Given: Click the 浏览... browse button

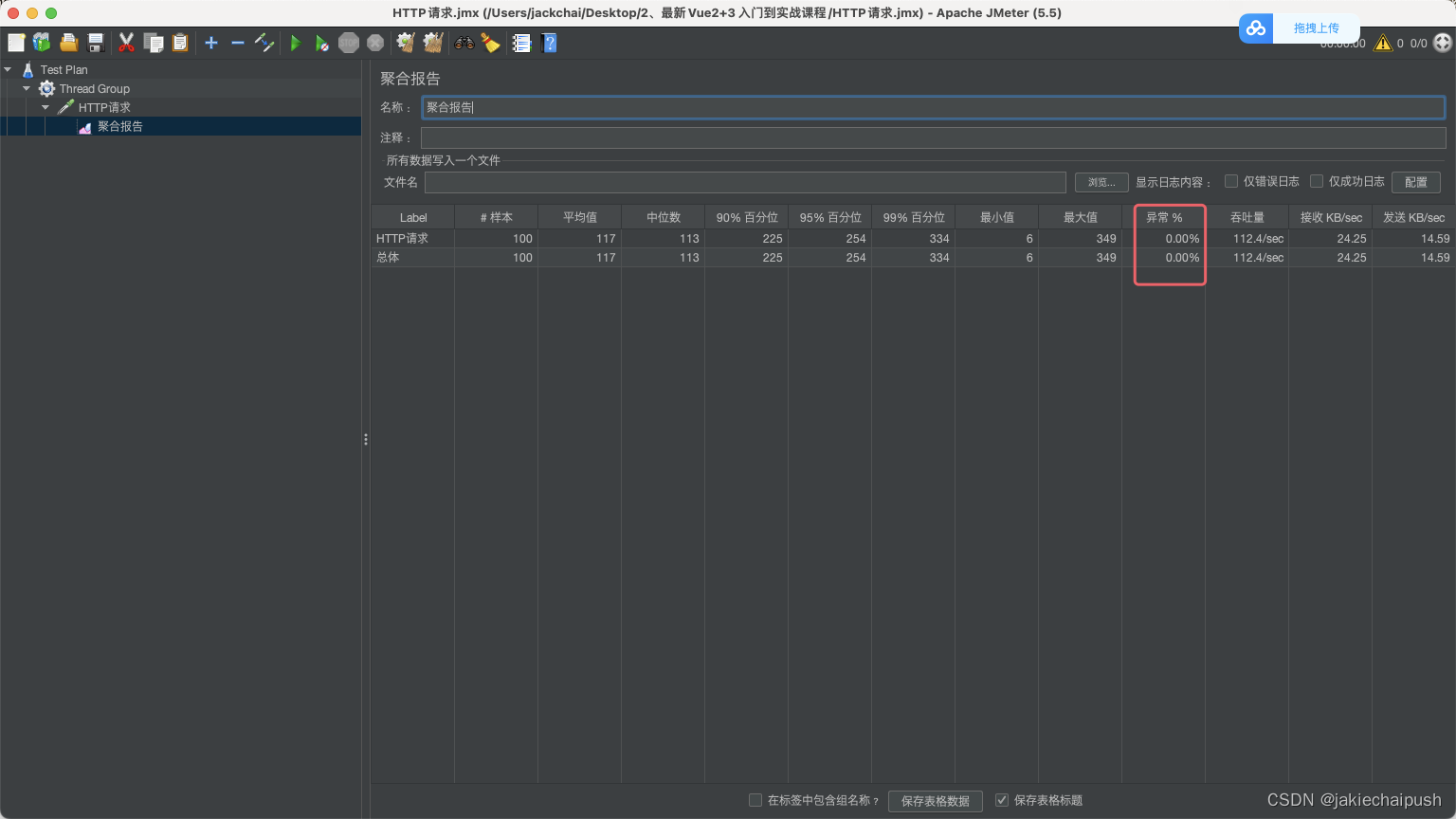Looking at the screenshot, I should point(1101,182).
